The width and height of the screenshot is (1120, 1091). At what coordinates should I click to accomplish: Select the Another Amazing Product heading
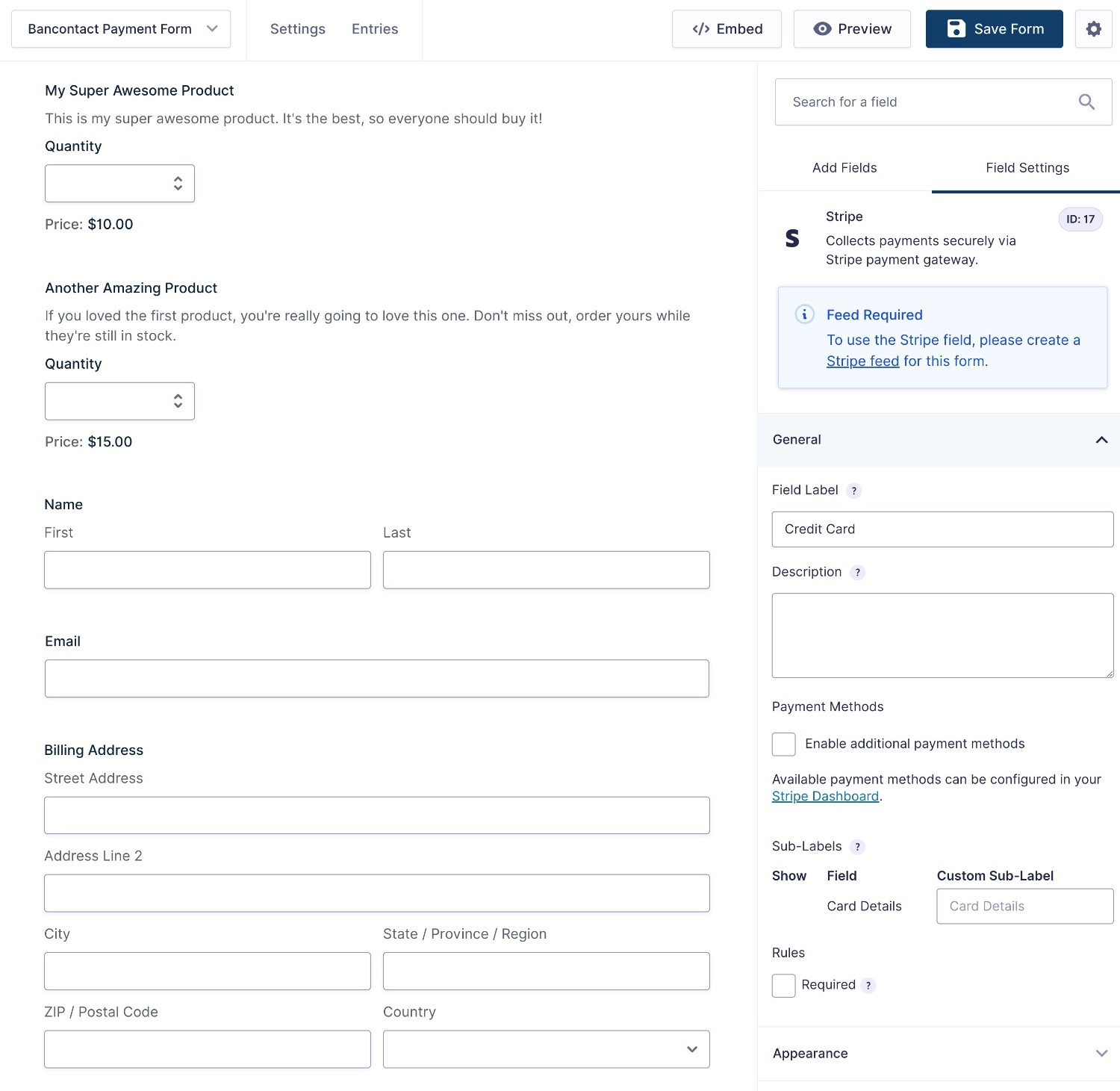click(131, 288)
